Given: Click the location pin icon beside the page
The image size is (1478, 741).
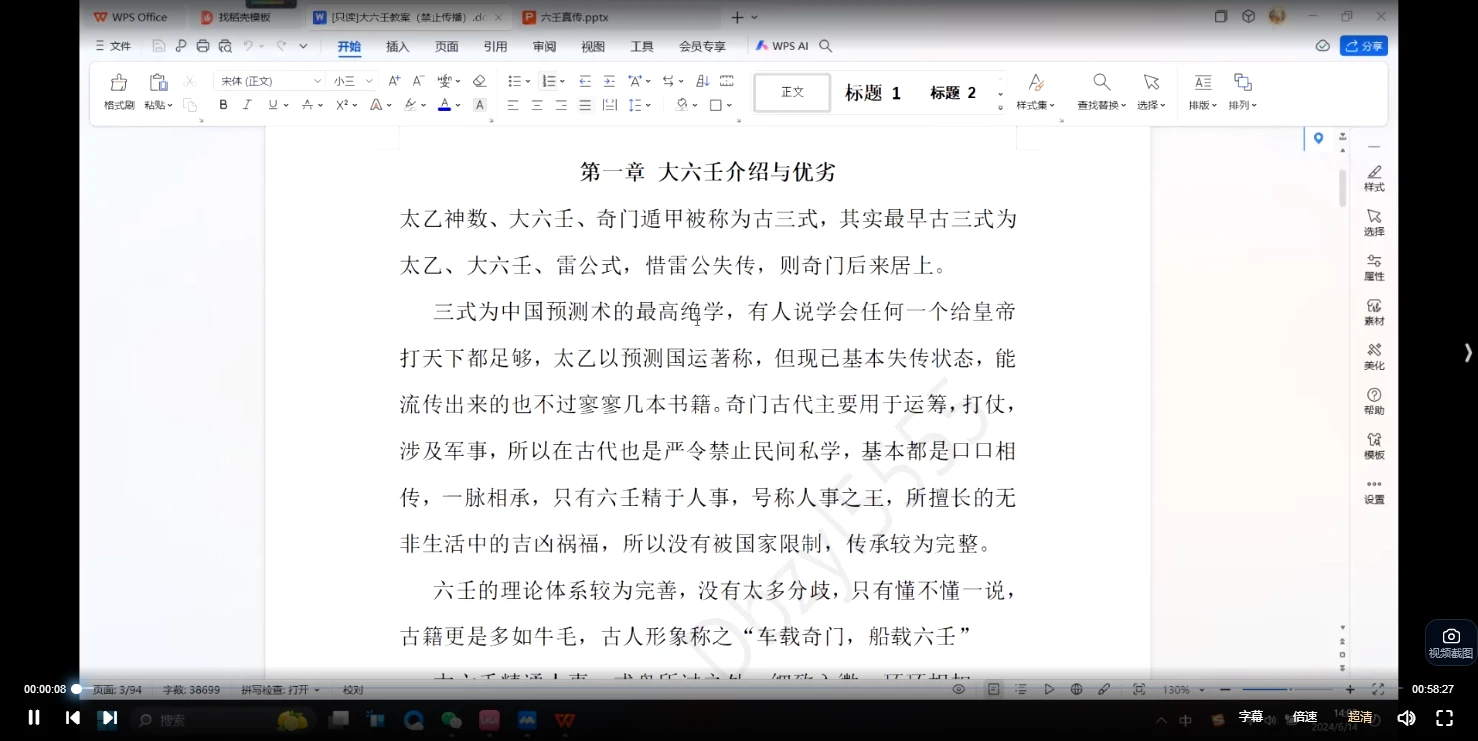Looking at the screenshot, I should tap(1319, 138).
